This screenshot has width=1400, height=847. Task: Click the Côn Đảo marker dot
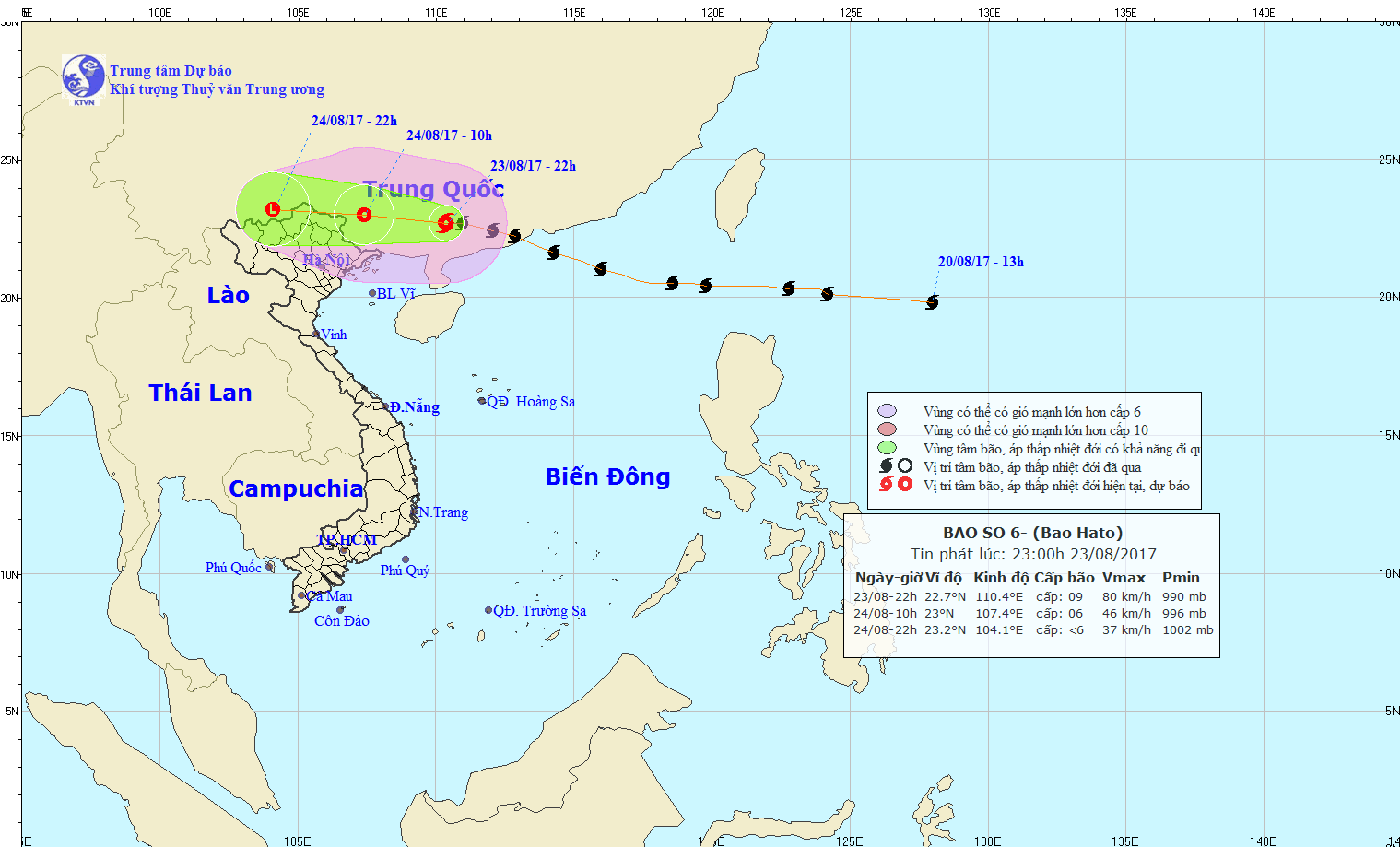point(340,609)
